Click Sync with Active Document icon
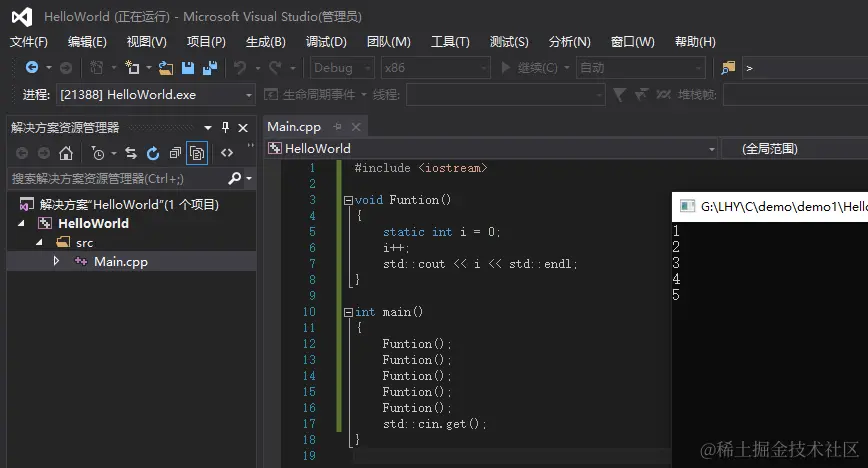This screenshot has height=468, width=868. click(x=131, y=153)
